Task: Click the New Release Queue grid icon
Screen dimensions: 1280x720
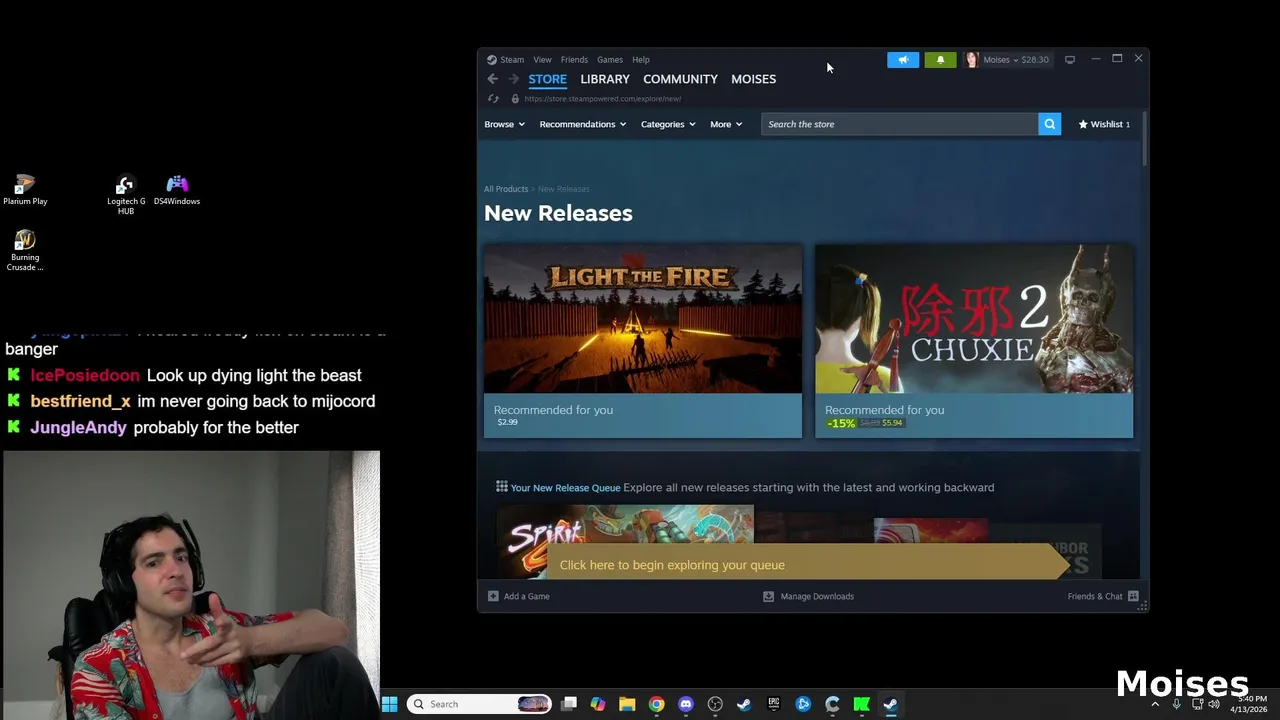Action: click(502, 487)
